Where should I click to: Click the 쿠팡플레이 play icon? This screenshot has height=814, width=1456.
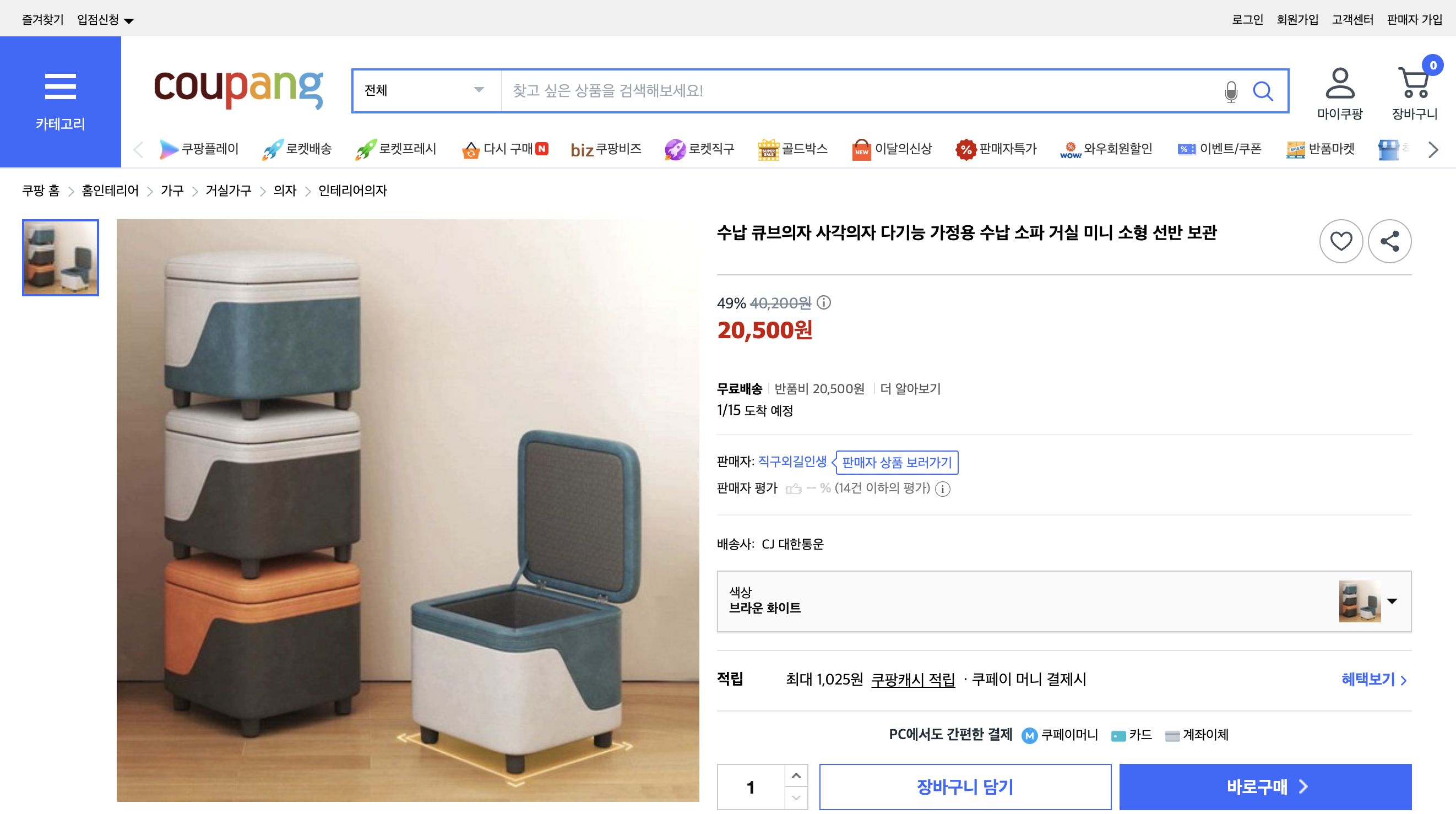click(169, 149)
